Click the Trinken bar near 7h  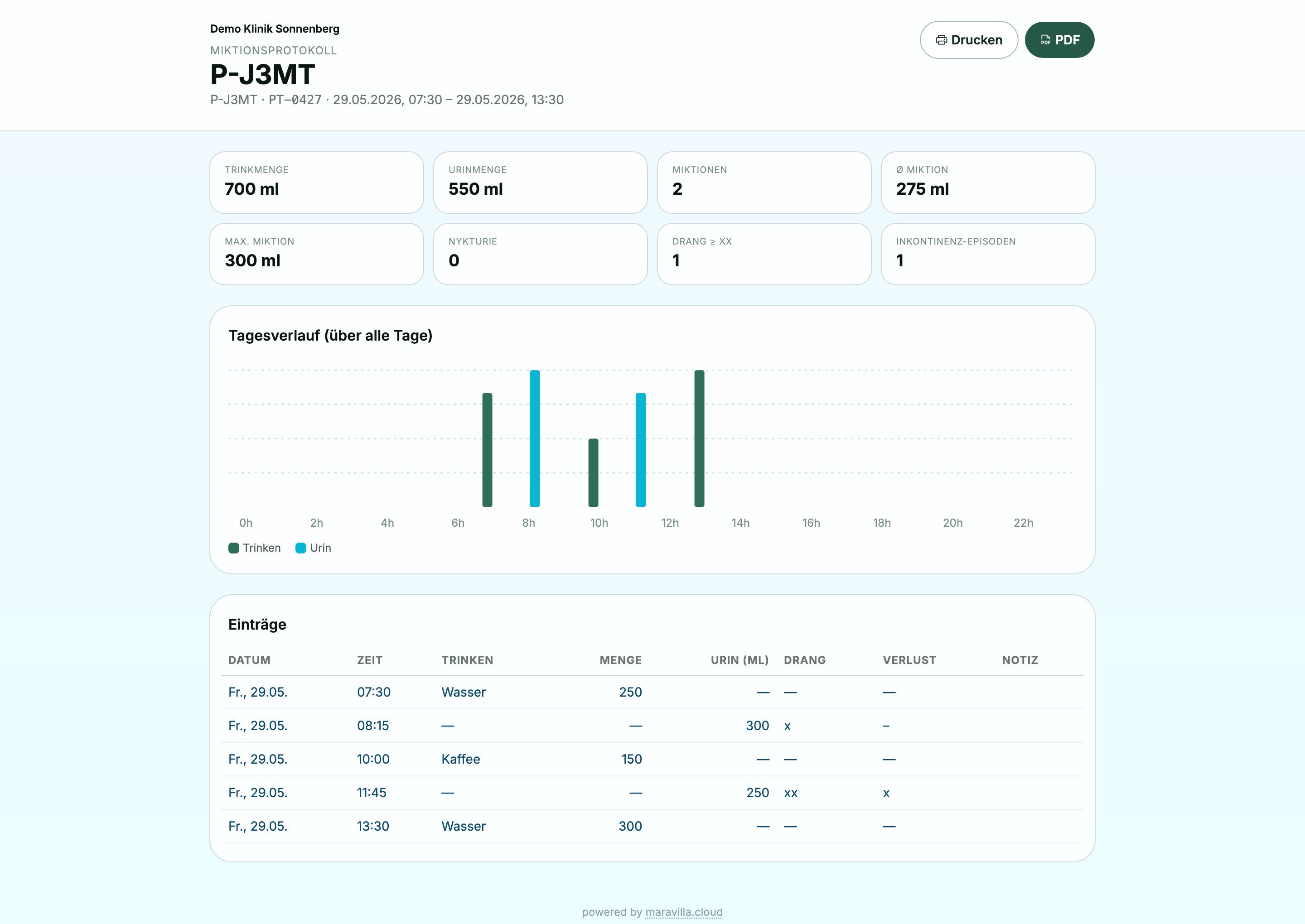487,449
